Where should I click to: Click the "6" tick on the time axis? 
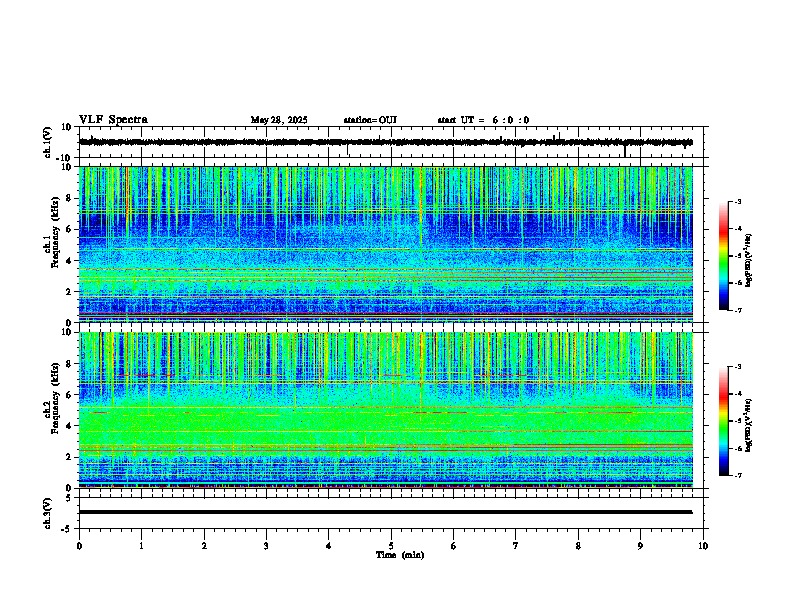pyautogui.click(x=454, y=546)
